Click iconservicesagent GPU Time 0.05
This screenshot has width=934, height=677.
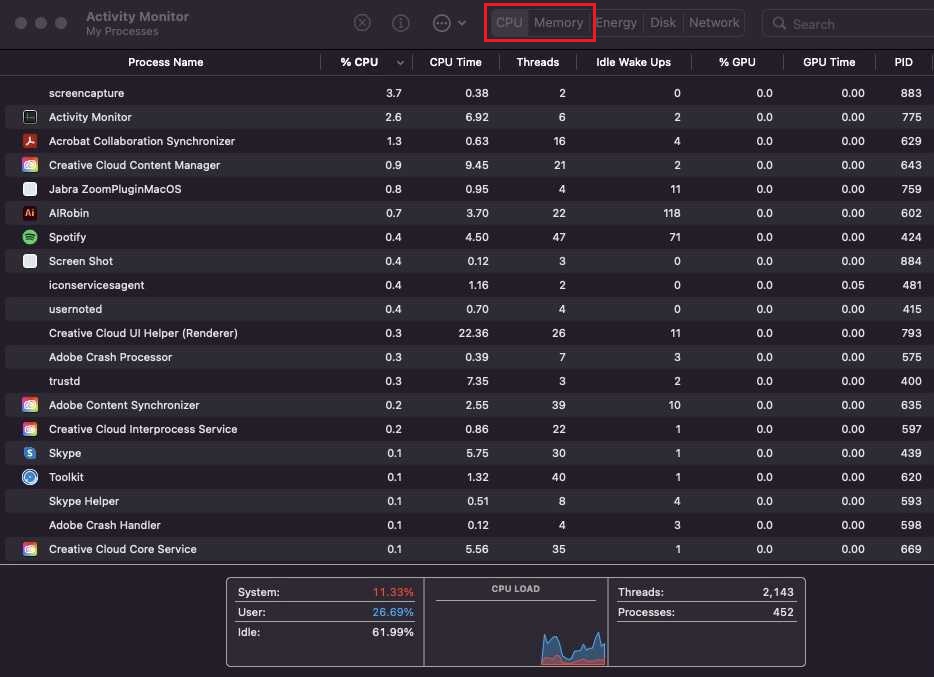853,285
